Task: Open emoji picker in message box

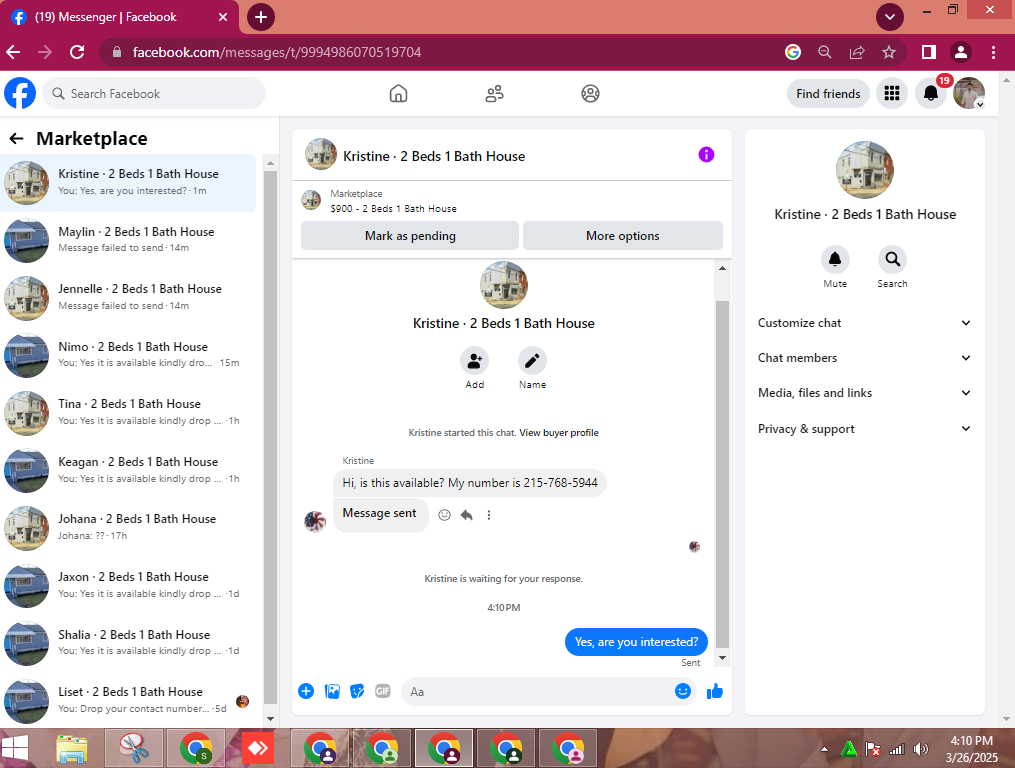Action: (x=683, y=692)
